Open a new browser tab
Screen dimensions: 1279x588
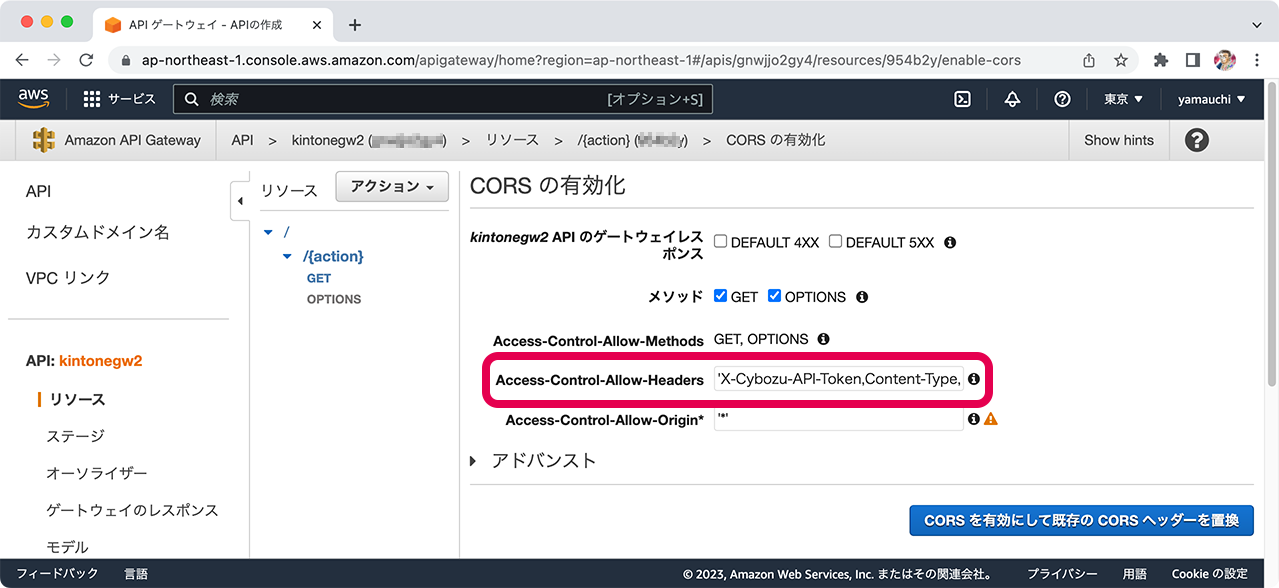coord(354,25)
